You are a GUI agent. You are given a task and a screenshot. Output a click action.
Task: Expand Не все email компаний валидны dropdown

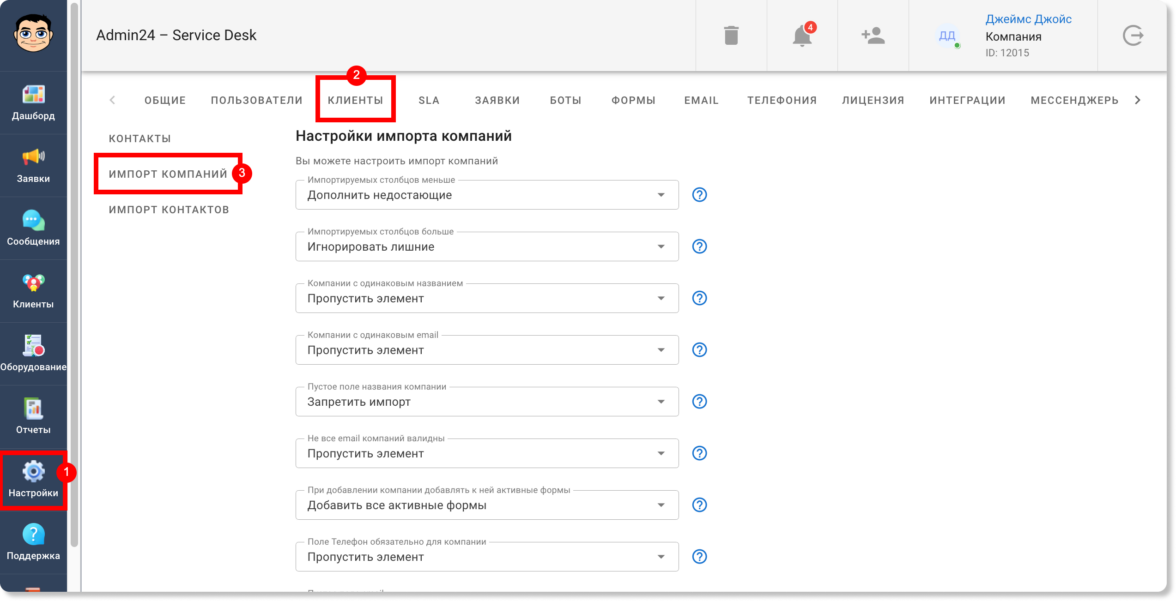coord(487,454)
